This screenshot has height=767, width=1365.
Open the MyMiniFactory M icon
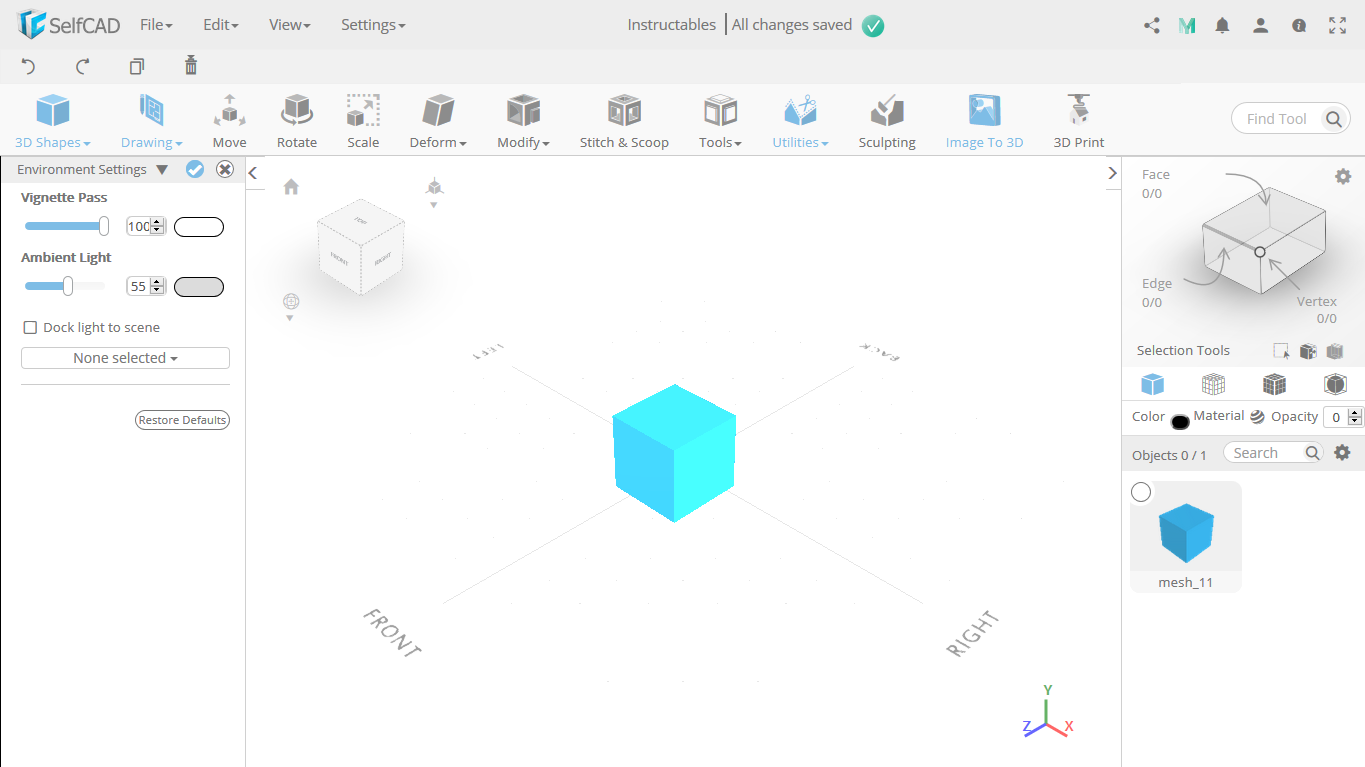tap(1187, 26)
